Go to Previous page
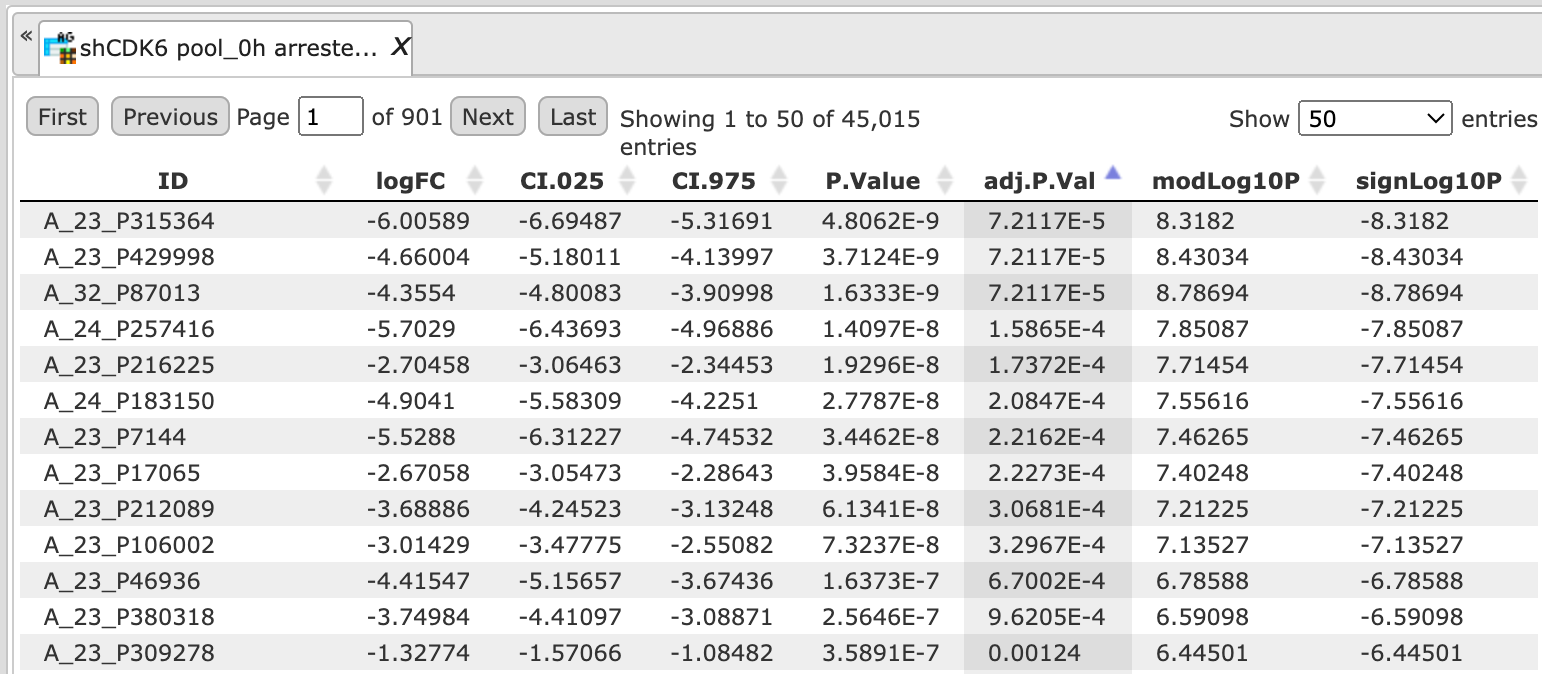Screen dimensions: 1542x674 (170, 117)
